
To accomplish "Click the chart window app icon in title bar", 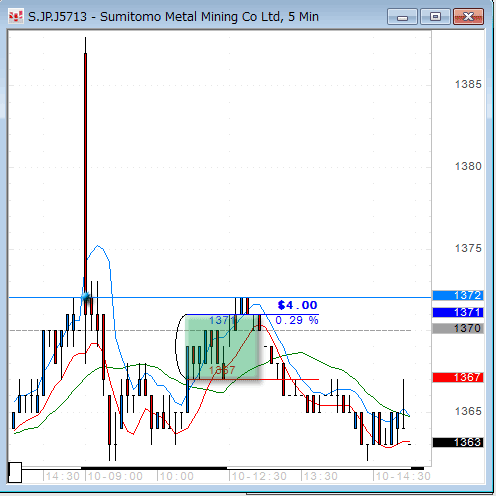I will coord(16,16).
